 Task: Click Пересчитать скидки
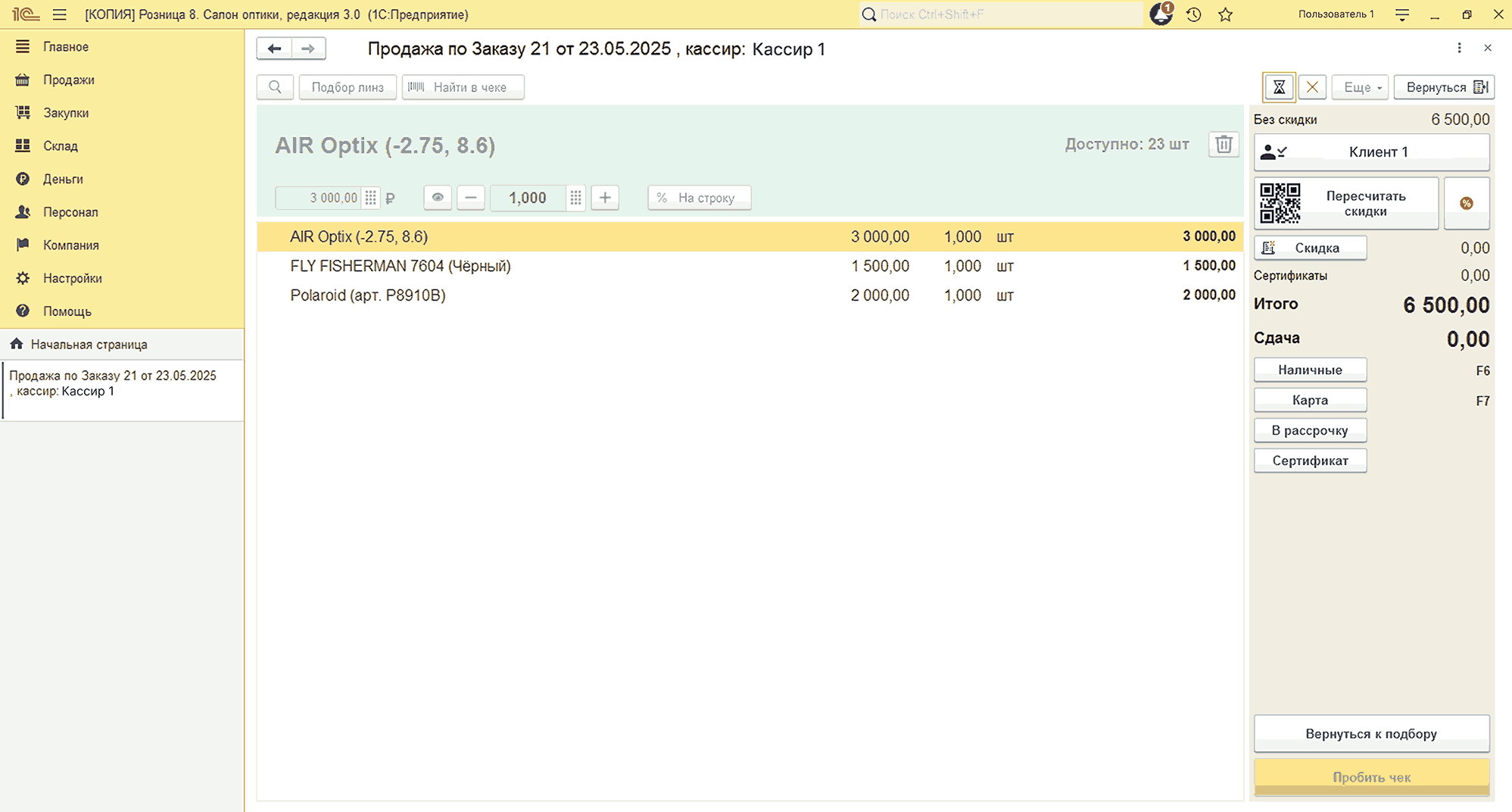[x=1347, y=203]
